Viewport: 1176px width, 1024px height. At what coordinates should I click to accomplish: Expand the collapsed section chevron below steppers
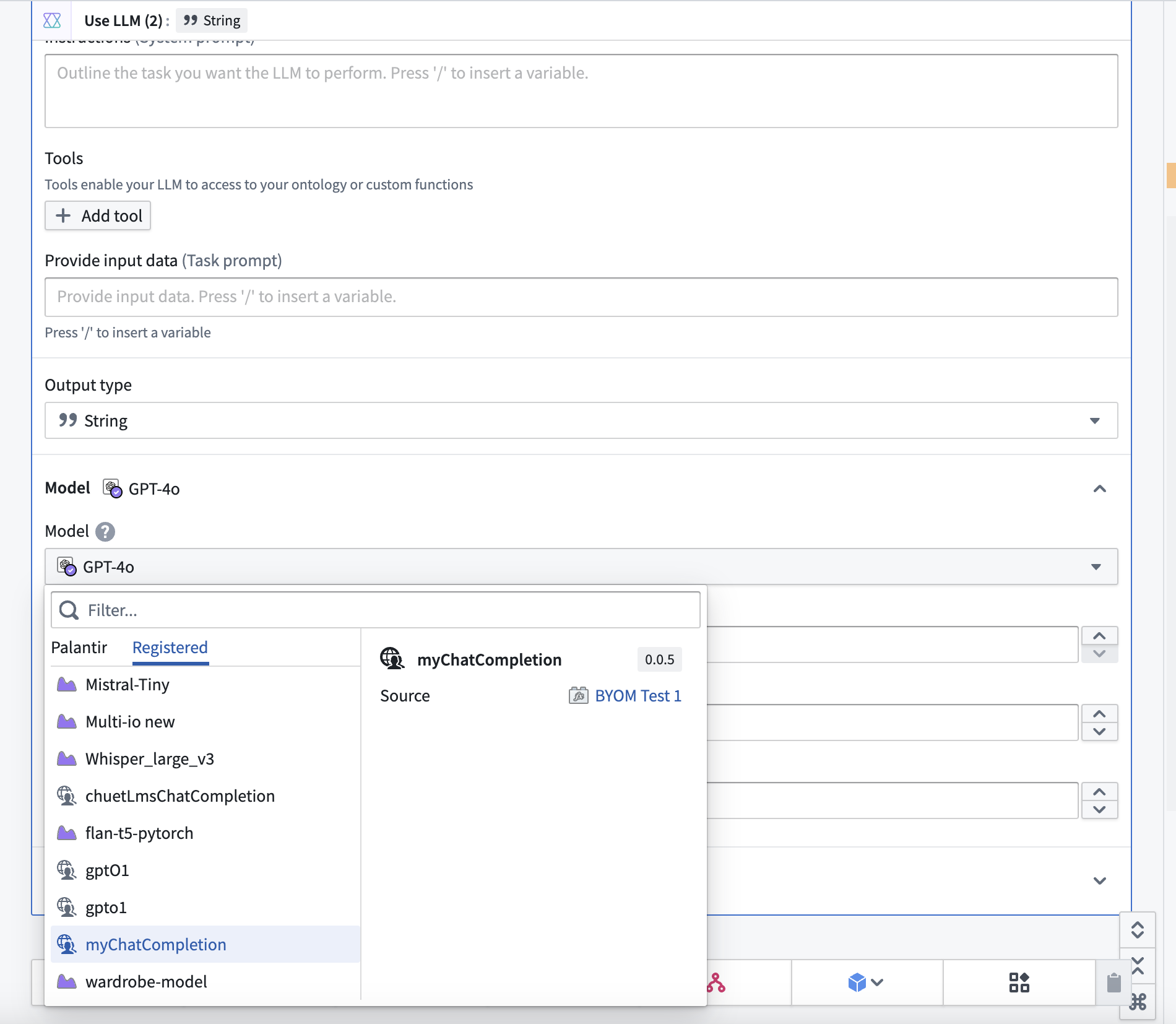1100,880
